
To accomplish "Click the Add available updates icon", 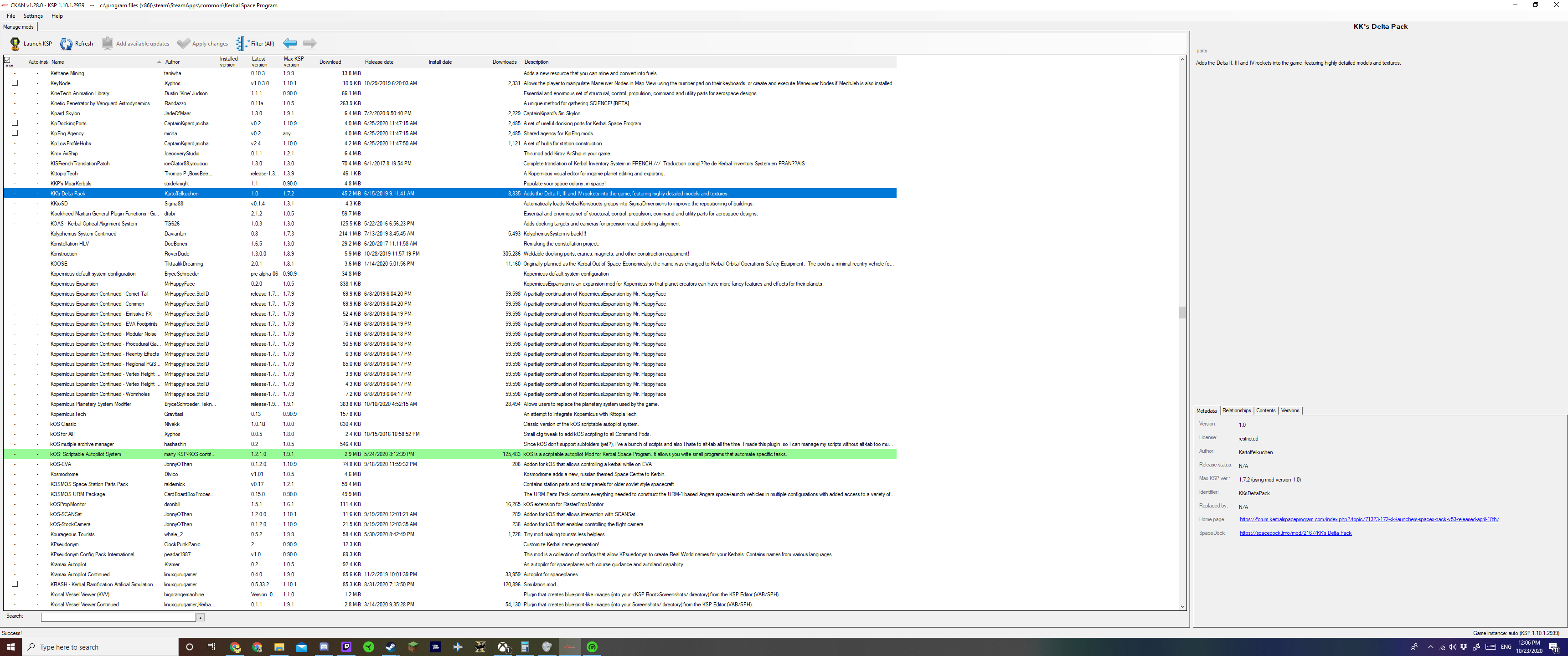I will point(107,43).
